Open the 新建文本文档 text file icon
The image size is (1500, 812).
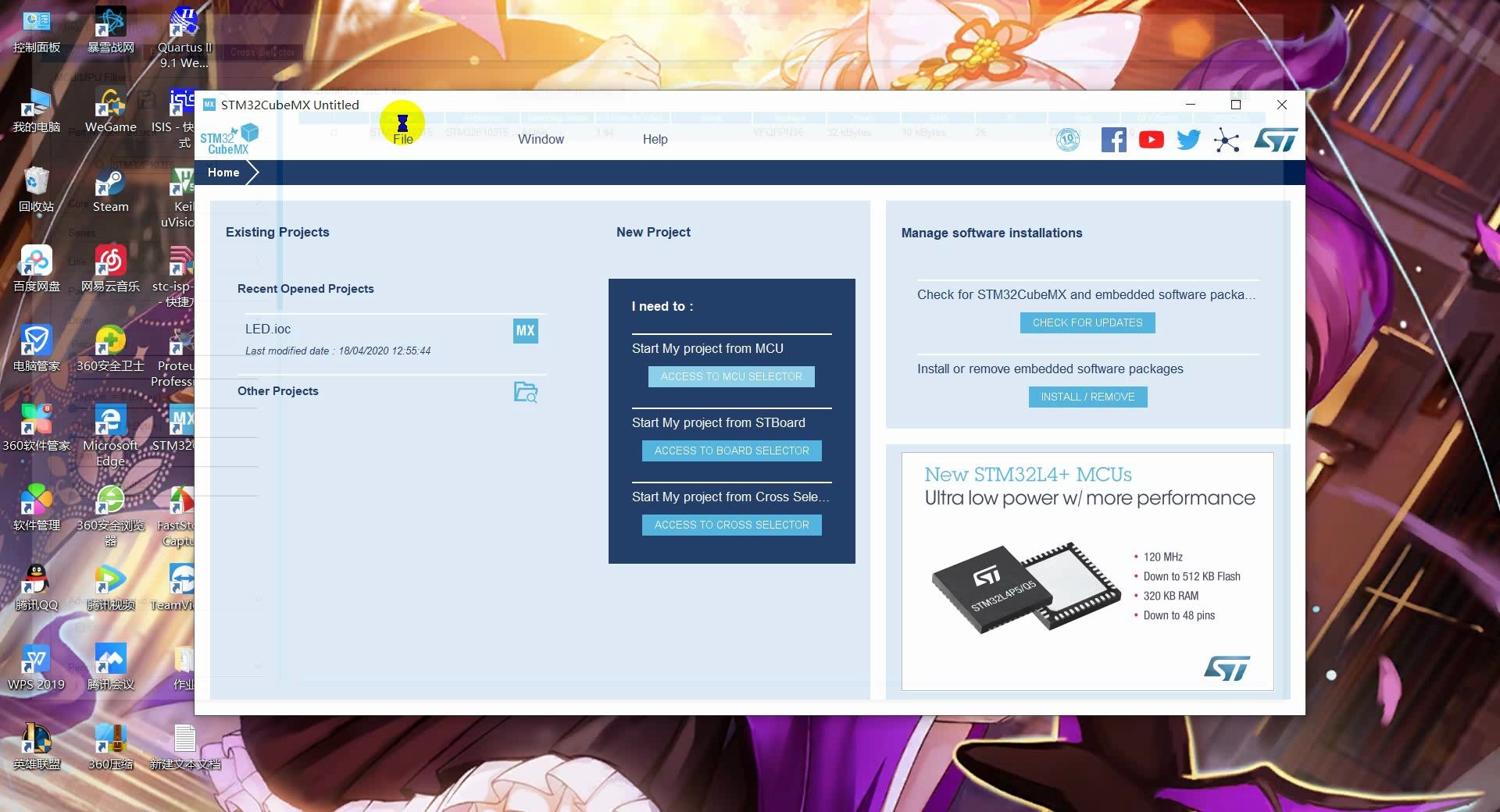tap(184, 748)
